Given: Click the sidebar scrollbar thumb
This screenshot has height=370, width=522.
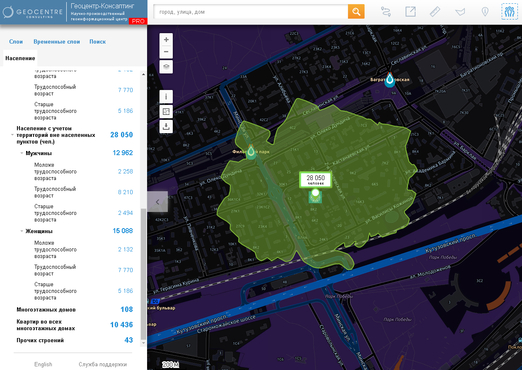Looking at the screenshot, I should pyautogui.click(x=143, y=273).
